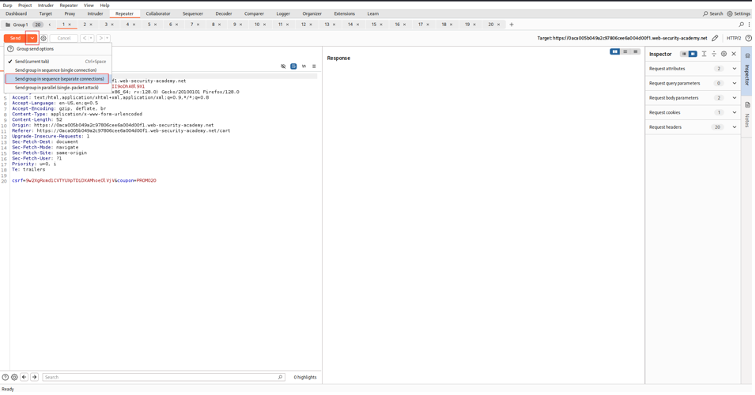Viewport: 755px width, 395px height.
Task: Toggle the highlighted blue request editor button
Action: (x=293, y=66)
